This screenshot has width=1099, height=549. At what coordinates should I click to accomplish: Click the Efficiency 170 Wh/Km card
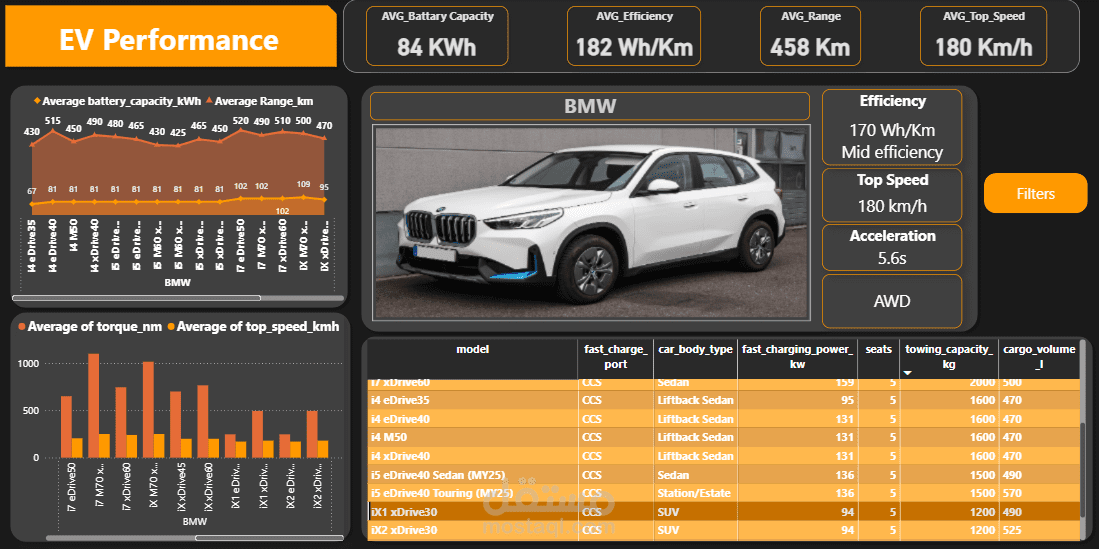point(892,127)
